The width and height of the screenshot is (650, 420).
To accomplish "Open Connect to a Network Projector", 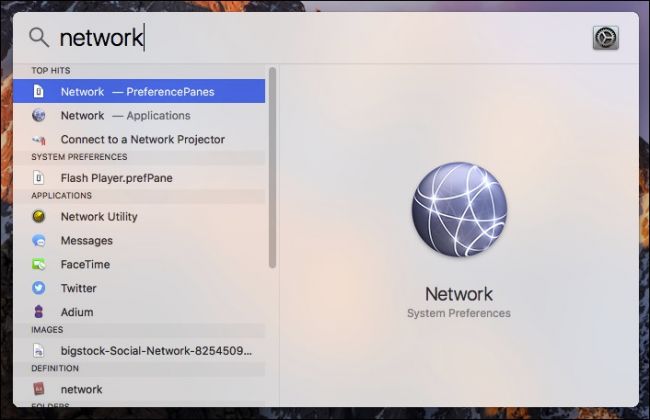I will tap(139, 139).
